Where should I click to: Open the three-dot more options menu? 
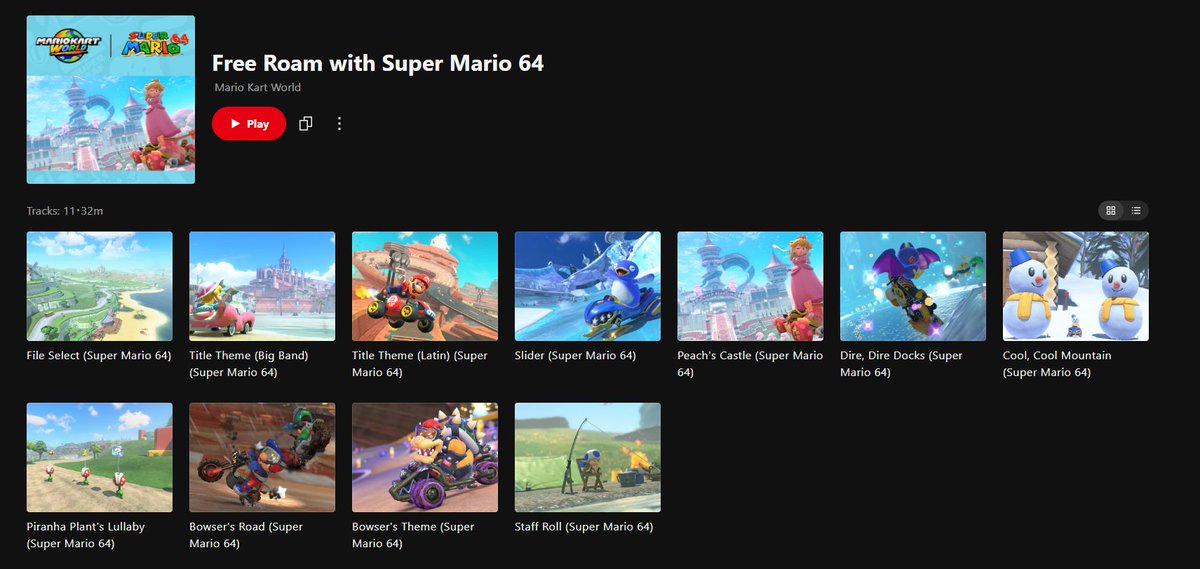point(339,124)
